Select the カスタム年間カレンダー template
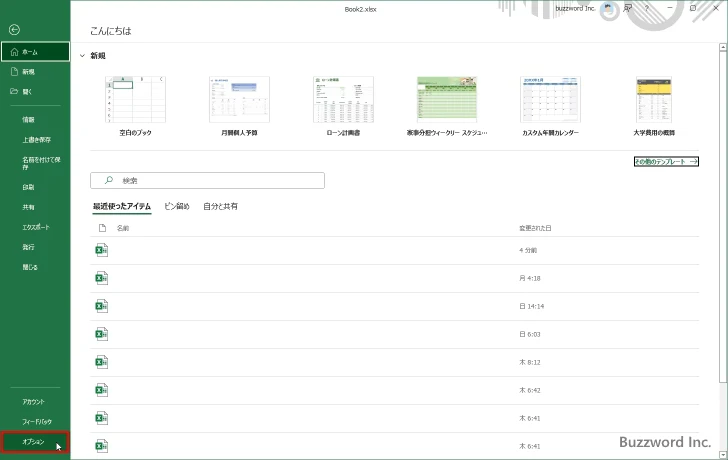This screenshot has width=728, height=460. click(550, 98)
